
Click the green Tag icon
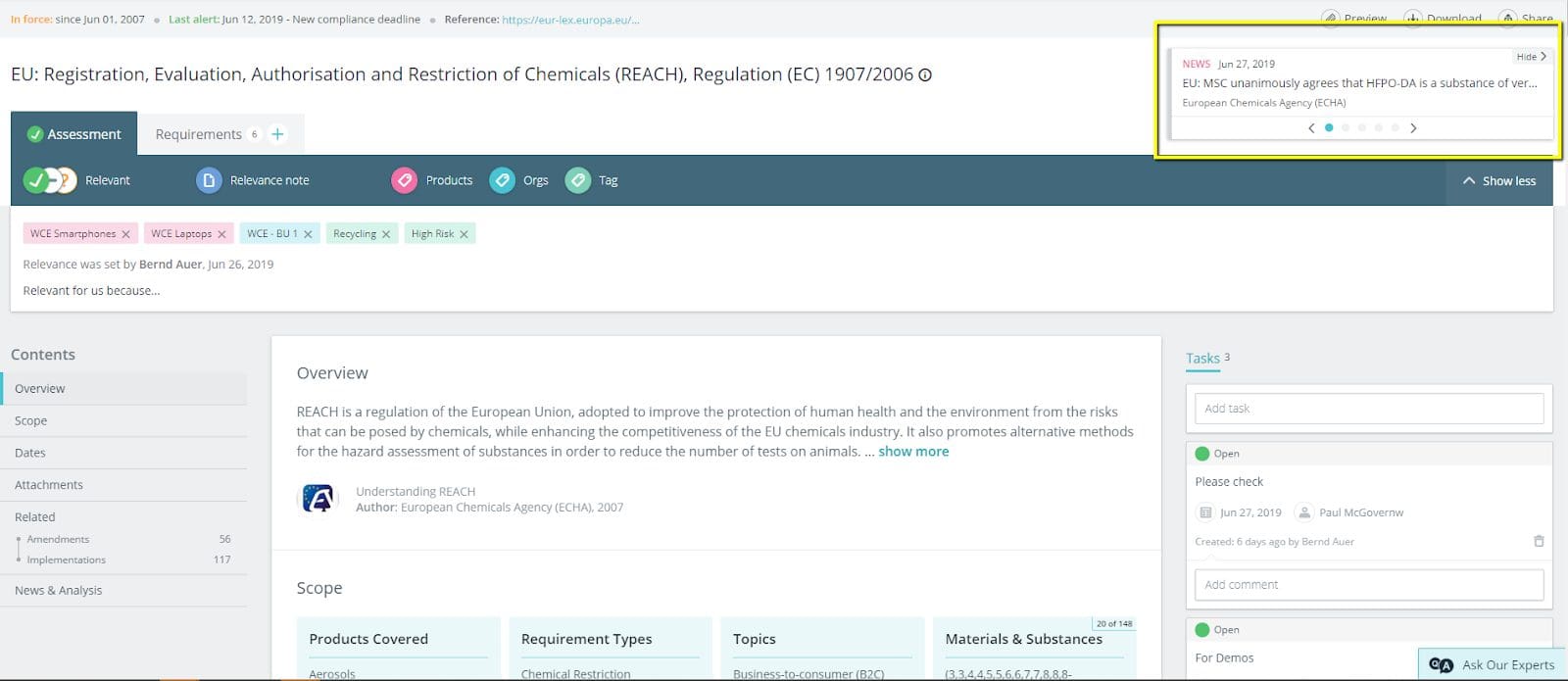(578, 180)
